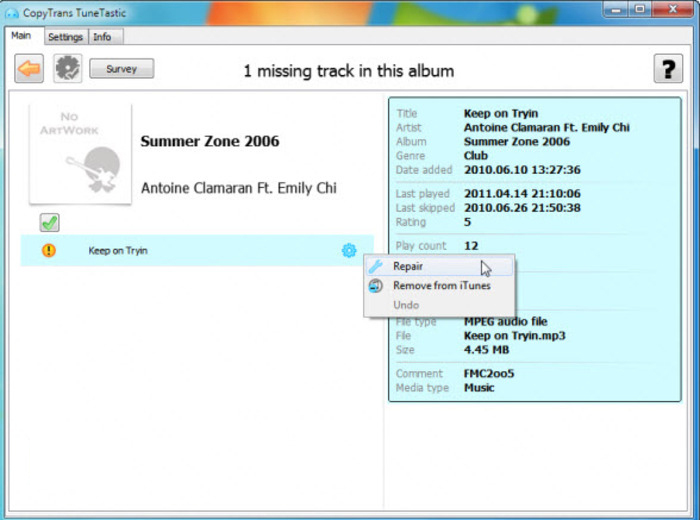Click the Comment value FMC2oo5
Viewport: 700px width, 520px height.
point(489,374)
